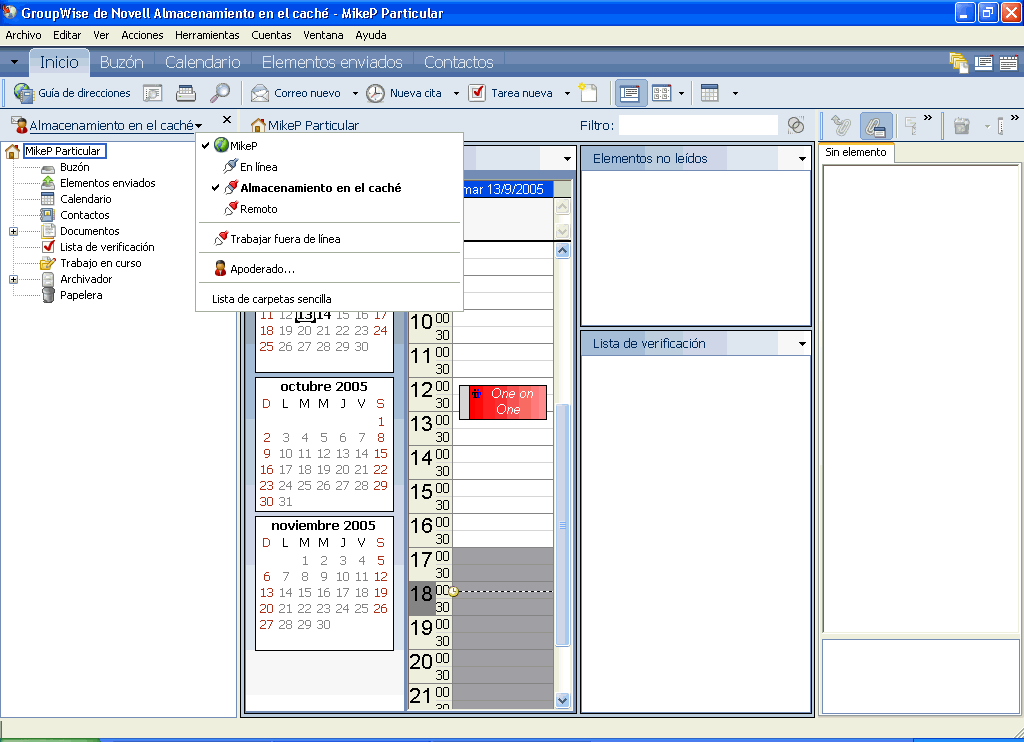Expand the Documentos folder tree node
The height and width of the screenshot is (742, 1024).
[13, 231]
